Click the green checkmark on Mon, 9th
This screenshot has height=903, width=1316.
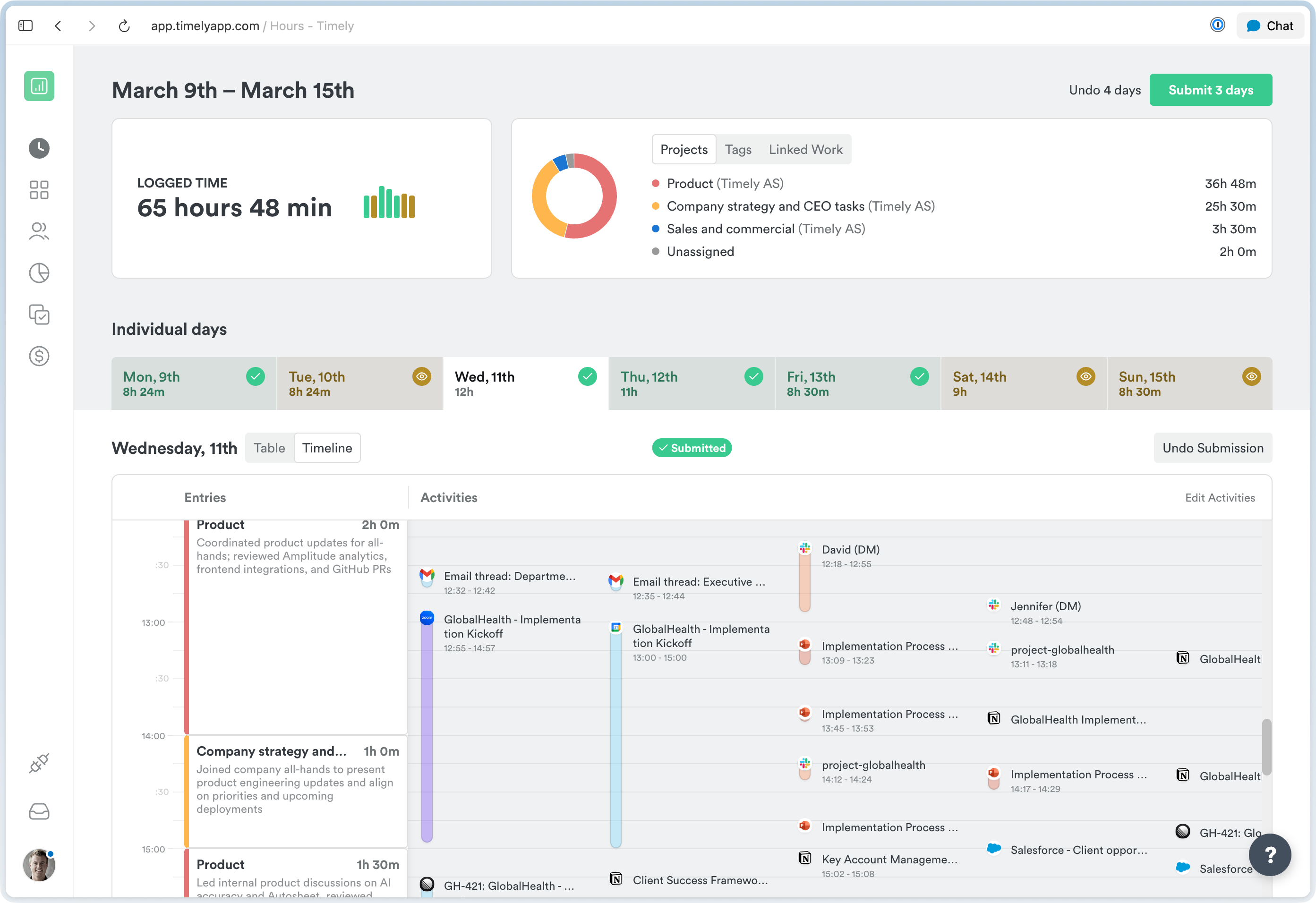pos(256,376)
